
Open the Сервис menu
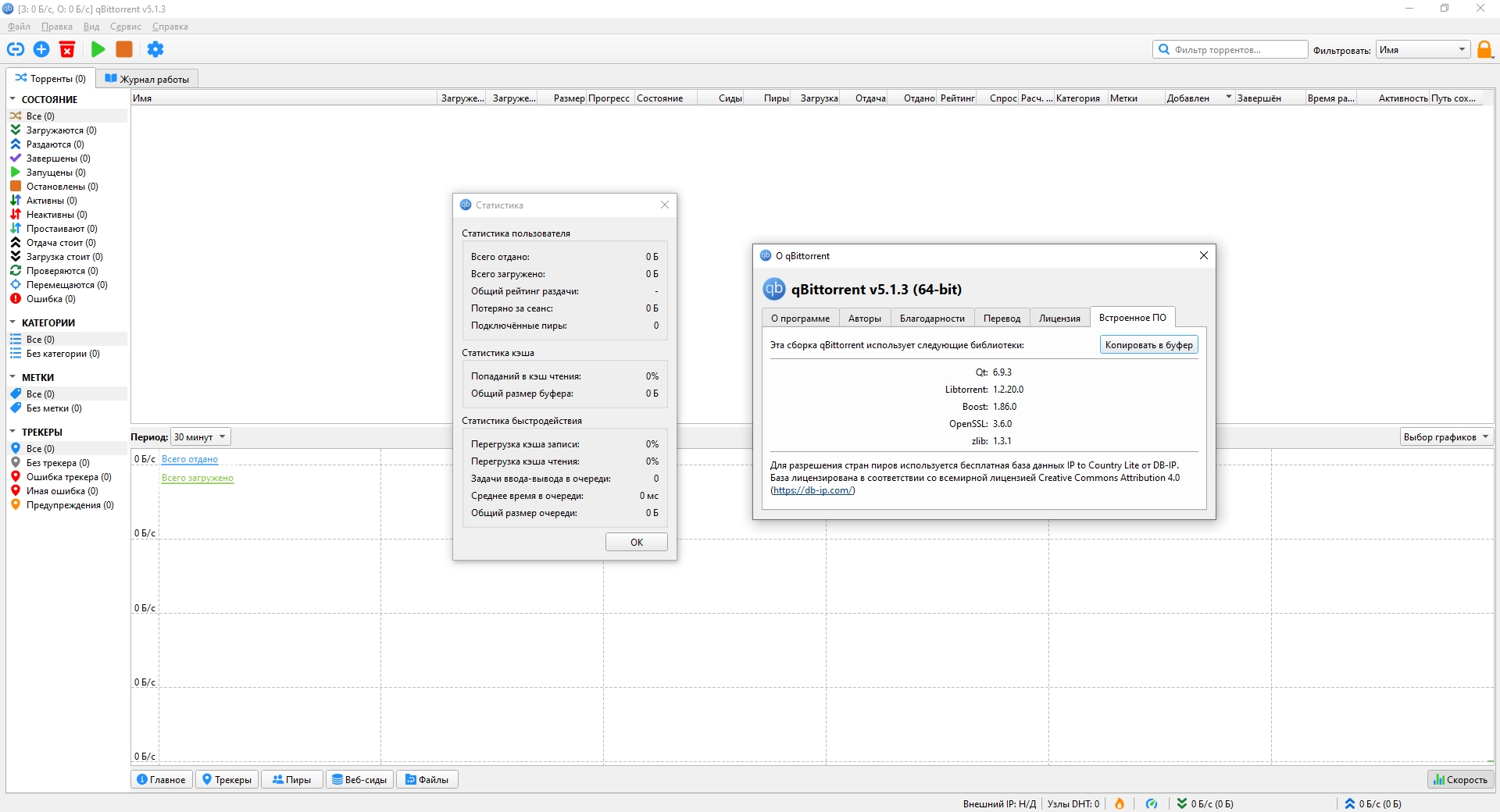[125, 27]
